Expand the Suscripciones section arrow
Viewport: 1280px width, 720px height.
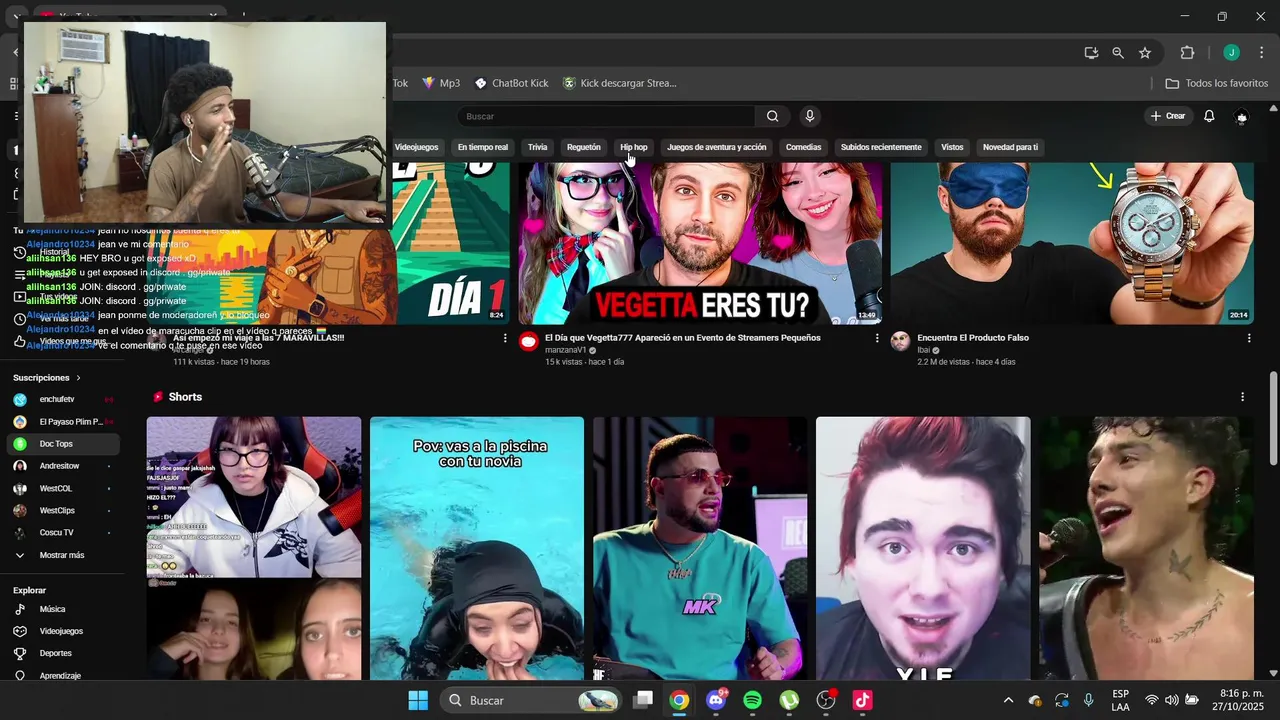point(78,378)
